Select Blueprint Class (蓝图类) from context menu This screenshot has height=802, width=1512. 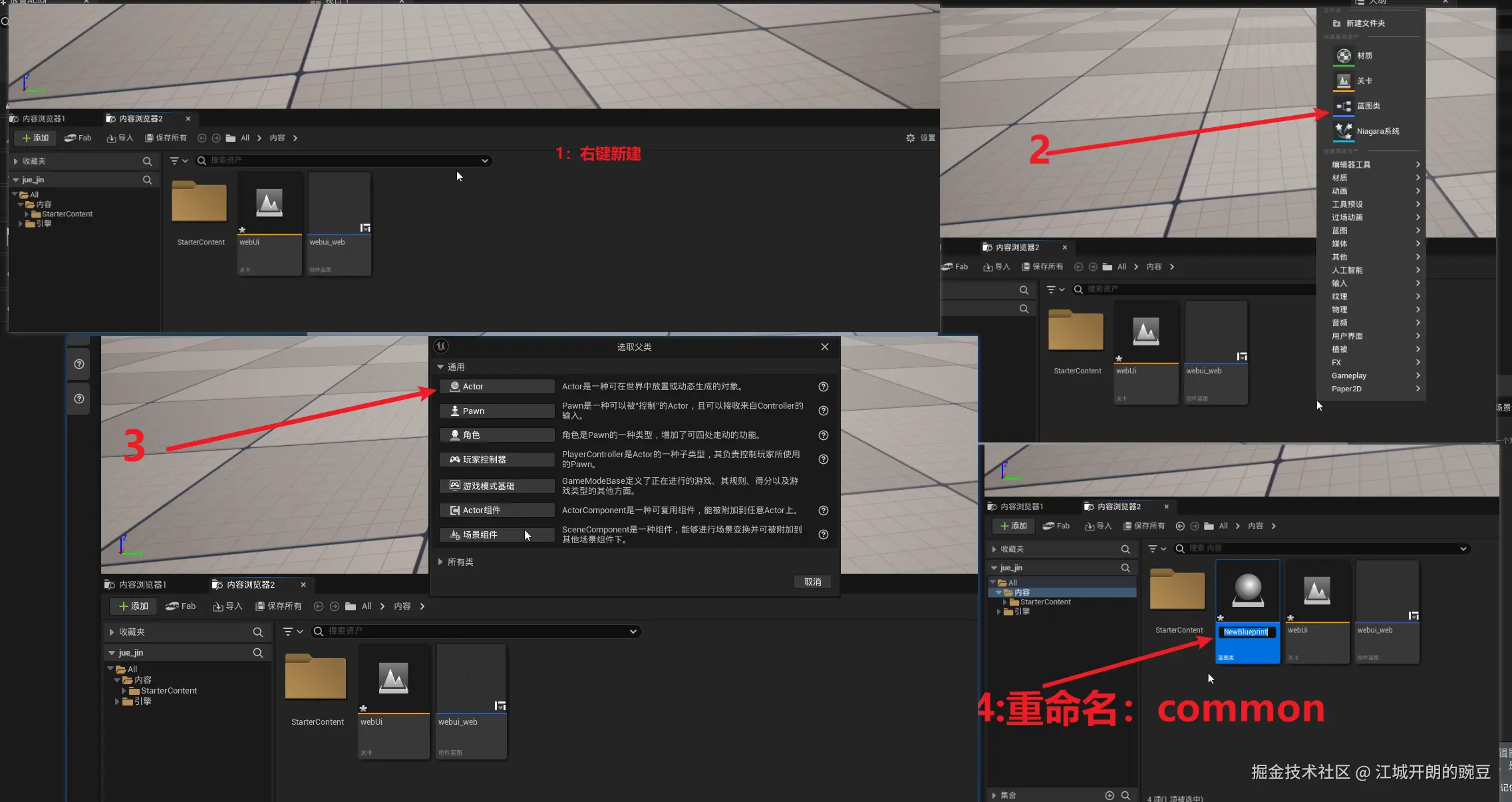[x=1368, y=106]
